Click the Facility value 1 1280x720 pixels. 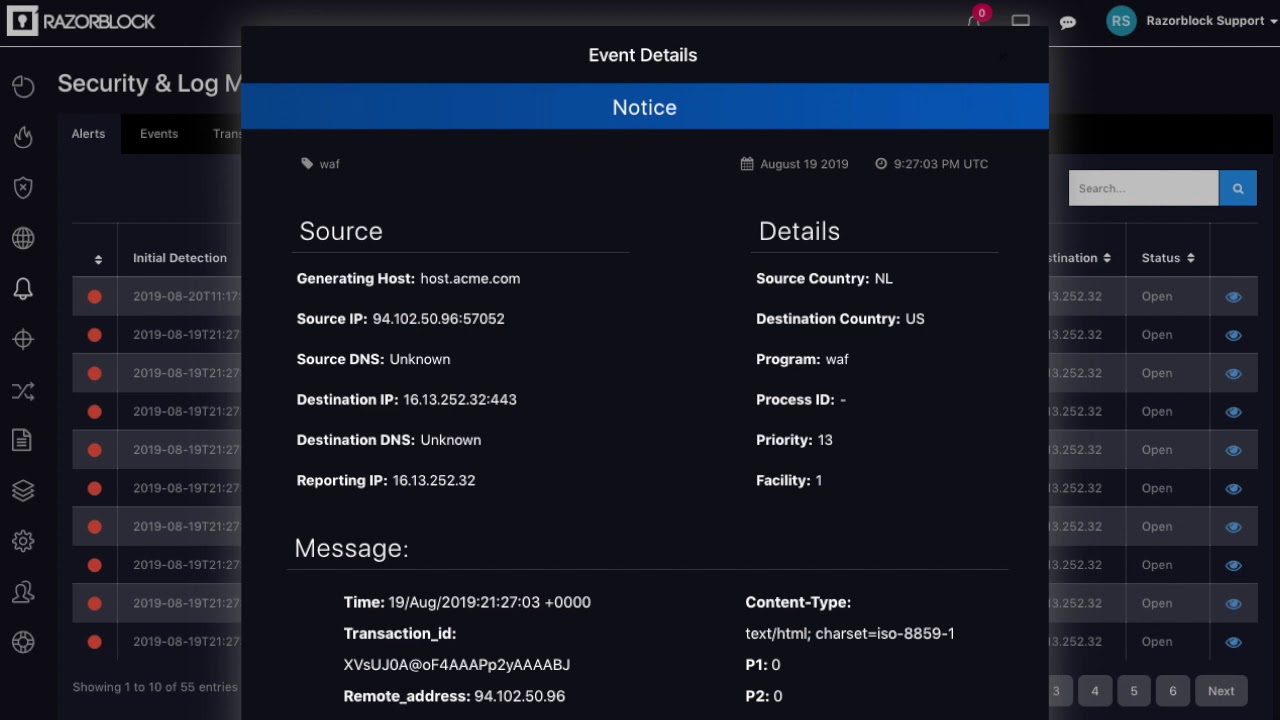(x=818, y=481)
